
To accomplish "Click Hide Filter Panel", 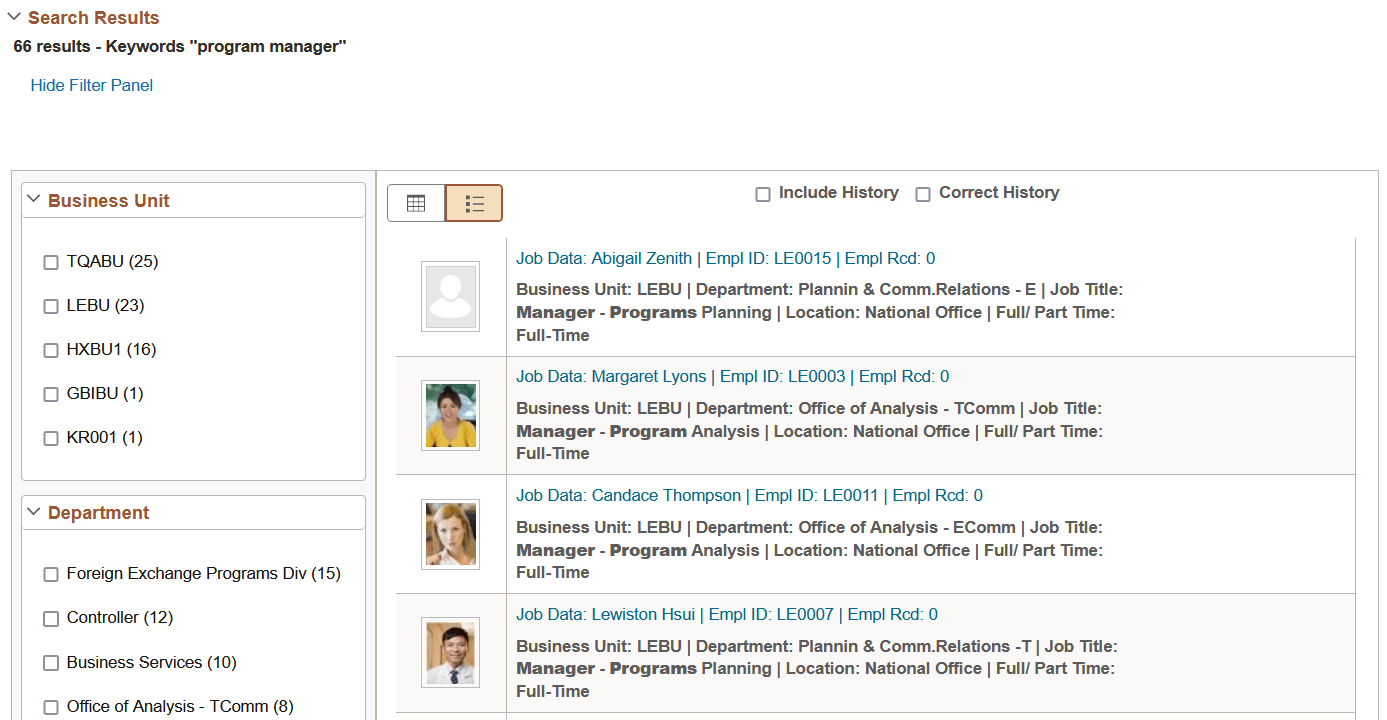I will click(x=91, y=85).
